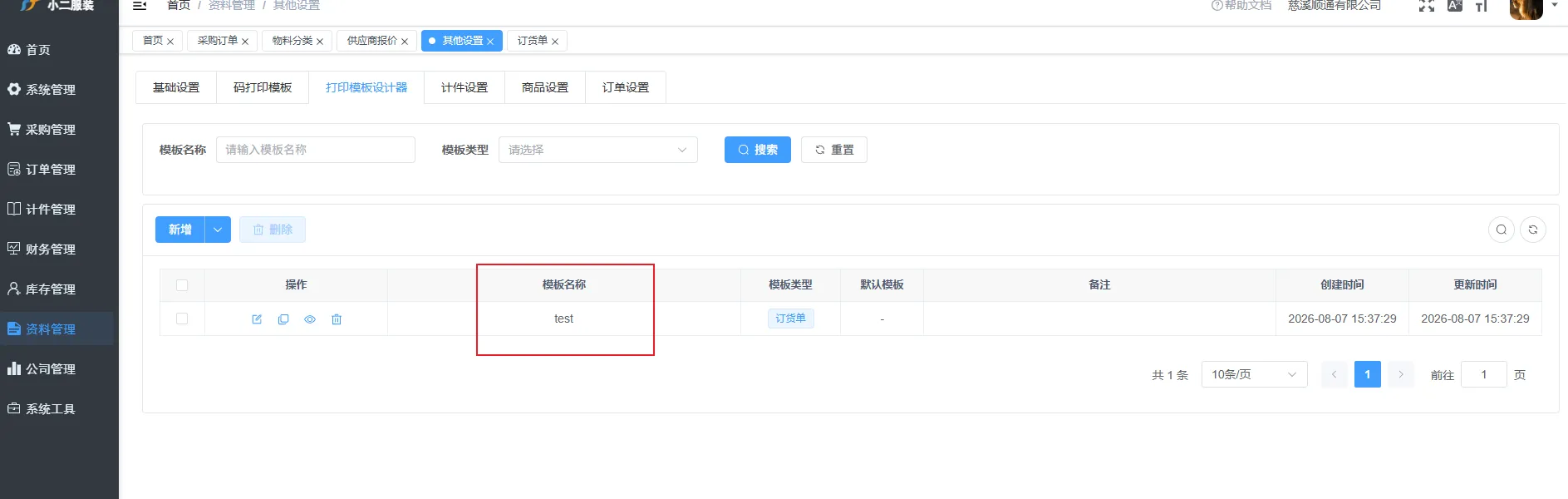Open the 模板类型 dropdown

click(598, 150)
